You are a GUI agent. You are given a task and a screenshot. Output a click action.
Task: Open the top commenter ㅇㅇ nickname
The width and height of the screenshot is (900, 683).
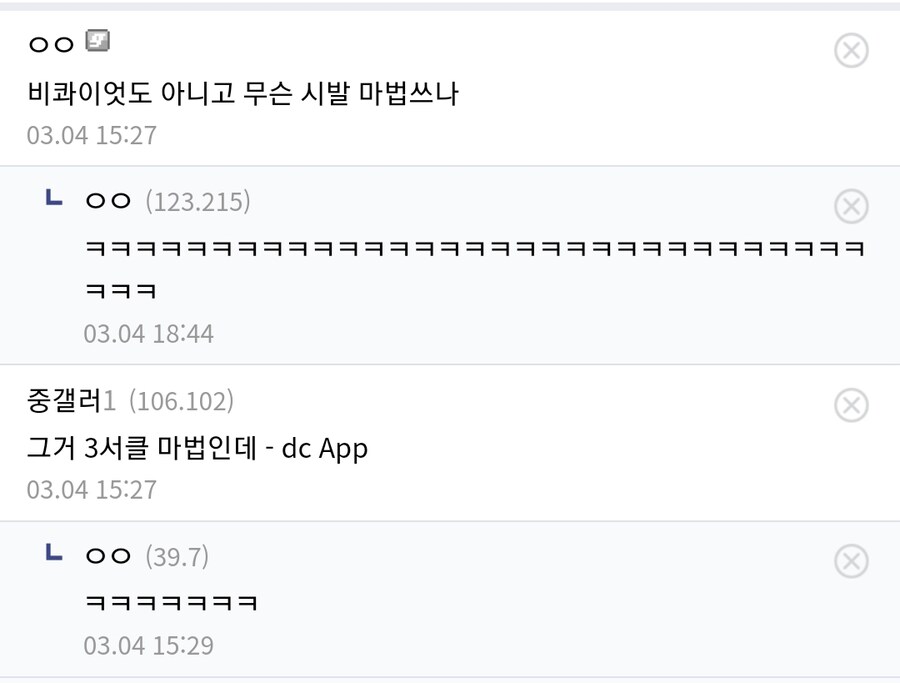click(51, 45)
